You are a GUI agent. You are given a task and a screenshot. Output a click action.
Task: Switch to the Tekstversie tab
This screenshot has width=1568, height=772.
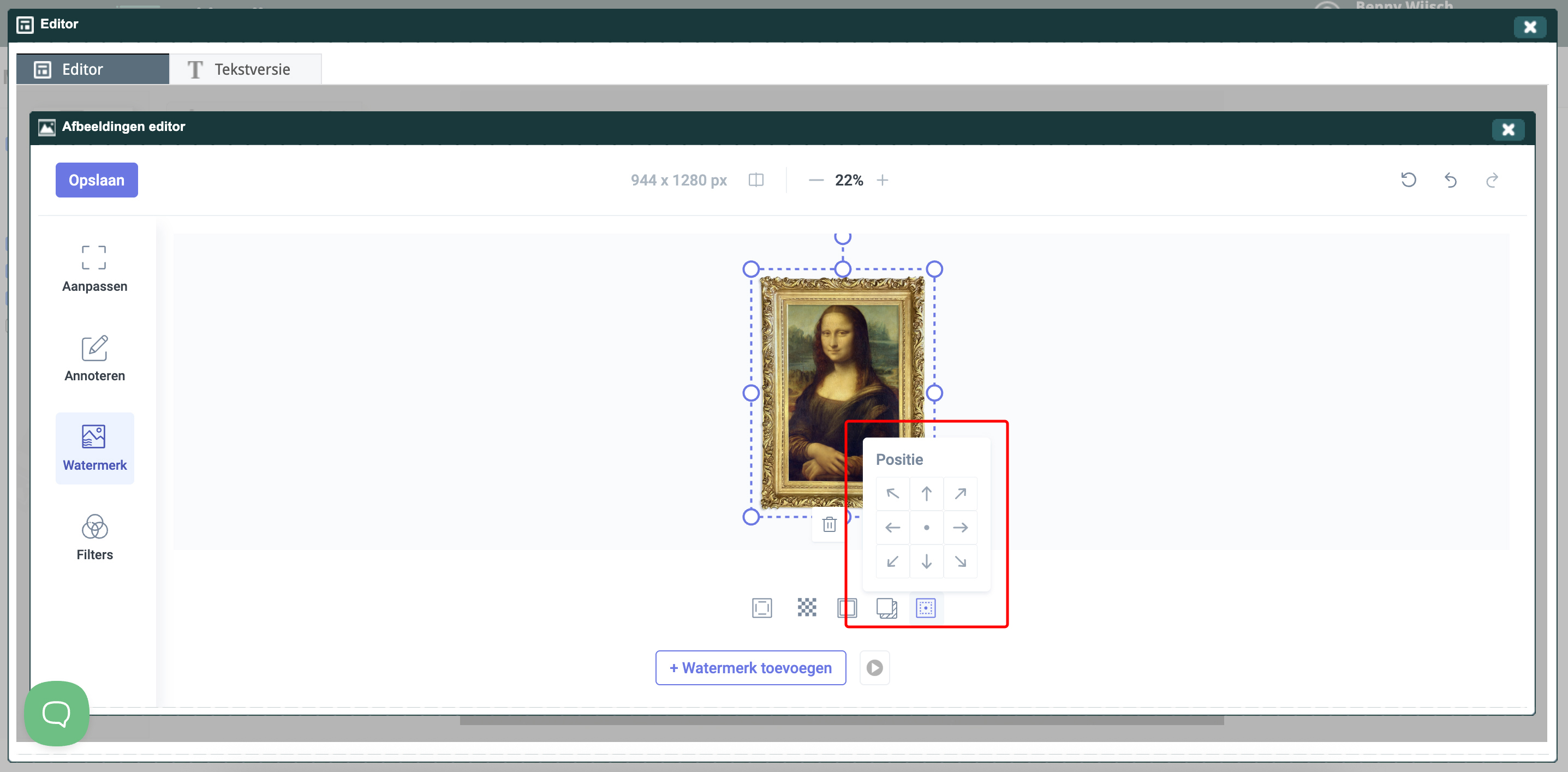click(x=245, y=69)
